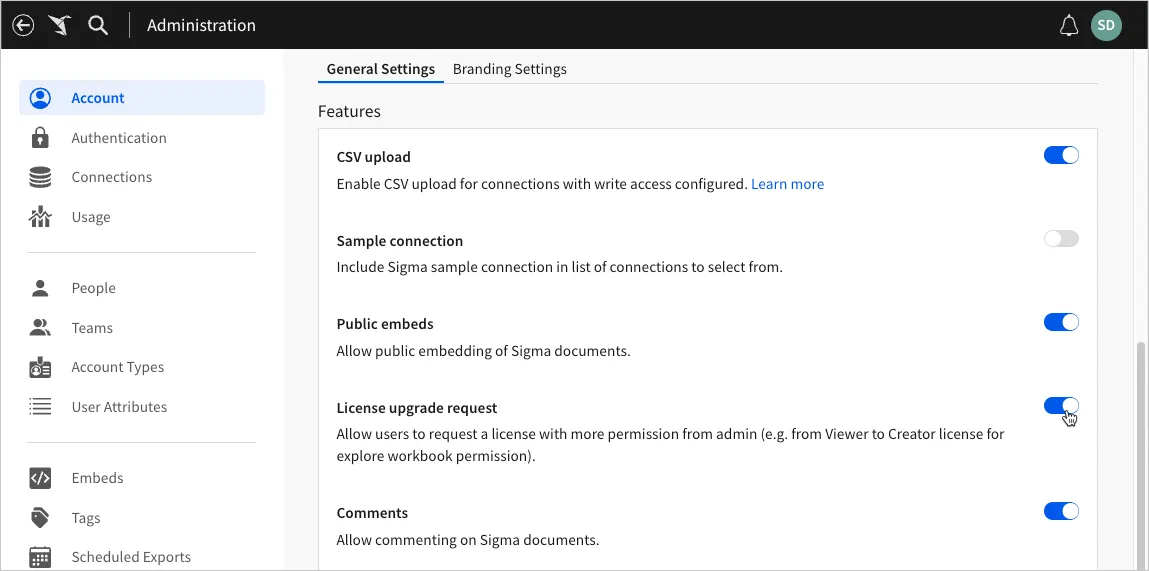Toggle License upgrade request switch
Image resolution: width=1149 pixels, height=571 pixels.
coord(1061,406)
